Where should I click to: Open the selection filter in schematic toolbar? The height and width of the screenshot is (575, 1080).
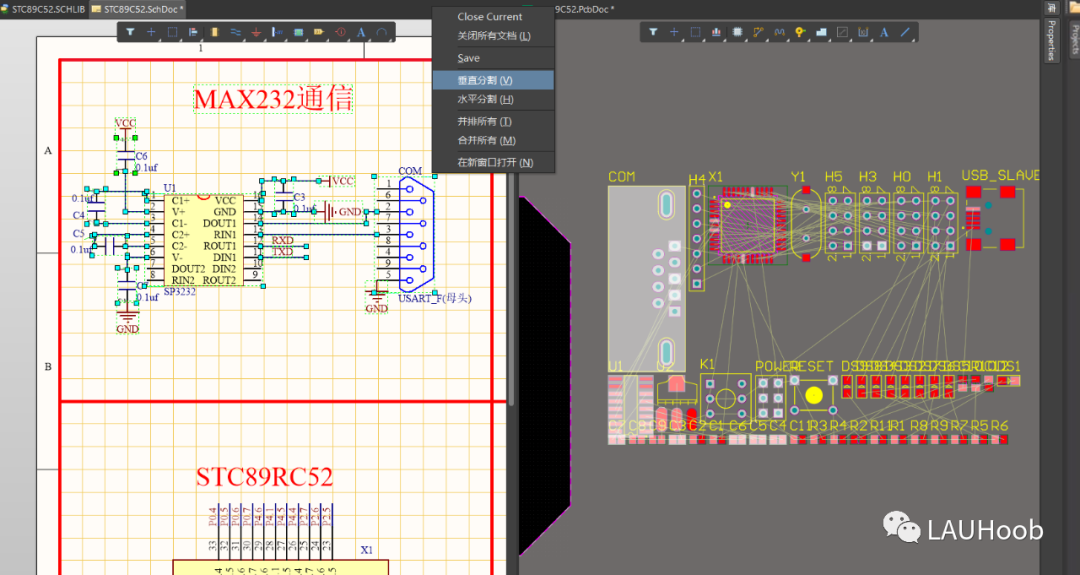coord(129,32)
